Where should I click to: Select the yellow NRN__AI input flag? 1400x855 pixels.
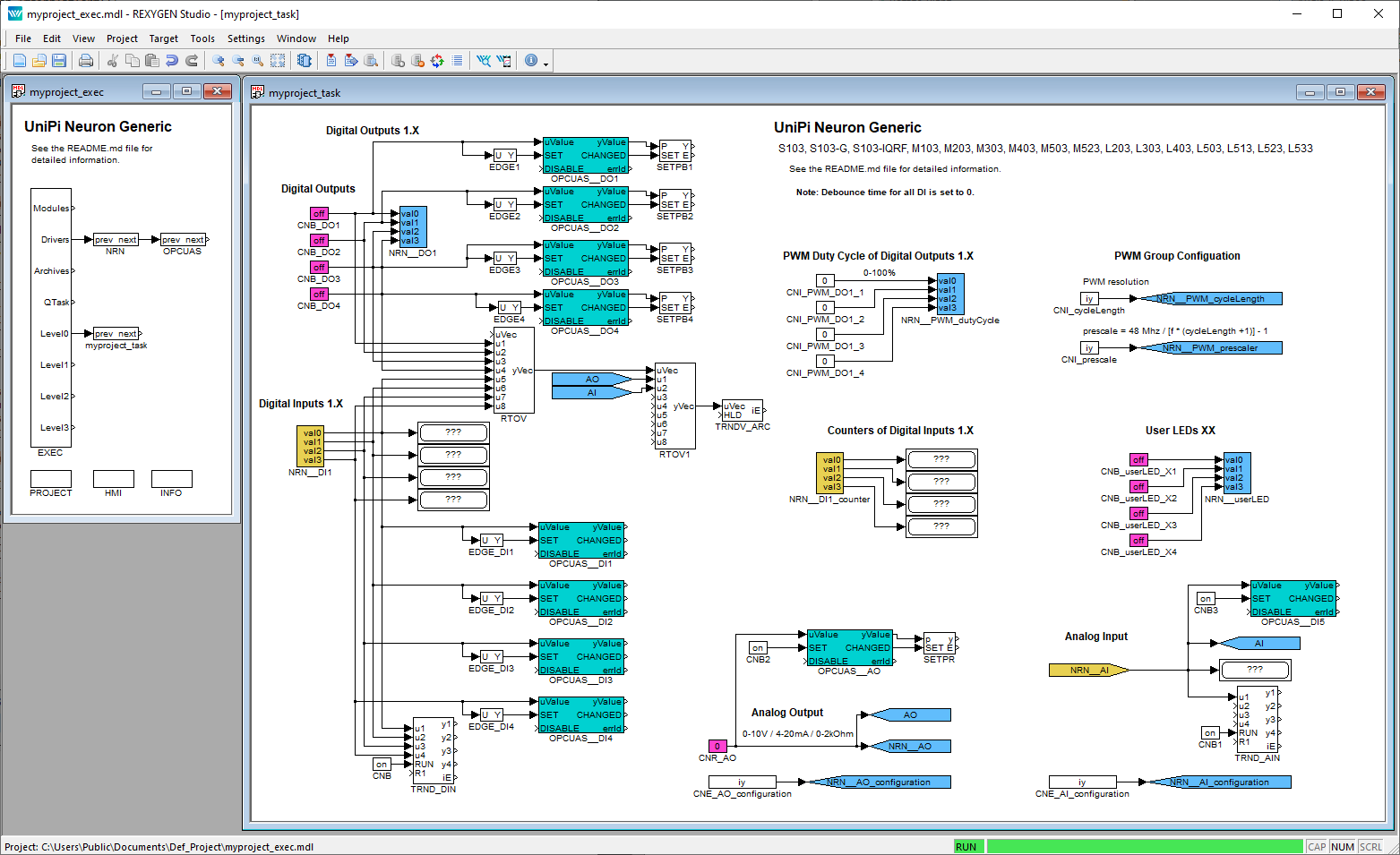(x=1089, y=670)
